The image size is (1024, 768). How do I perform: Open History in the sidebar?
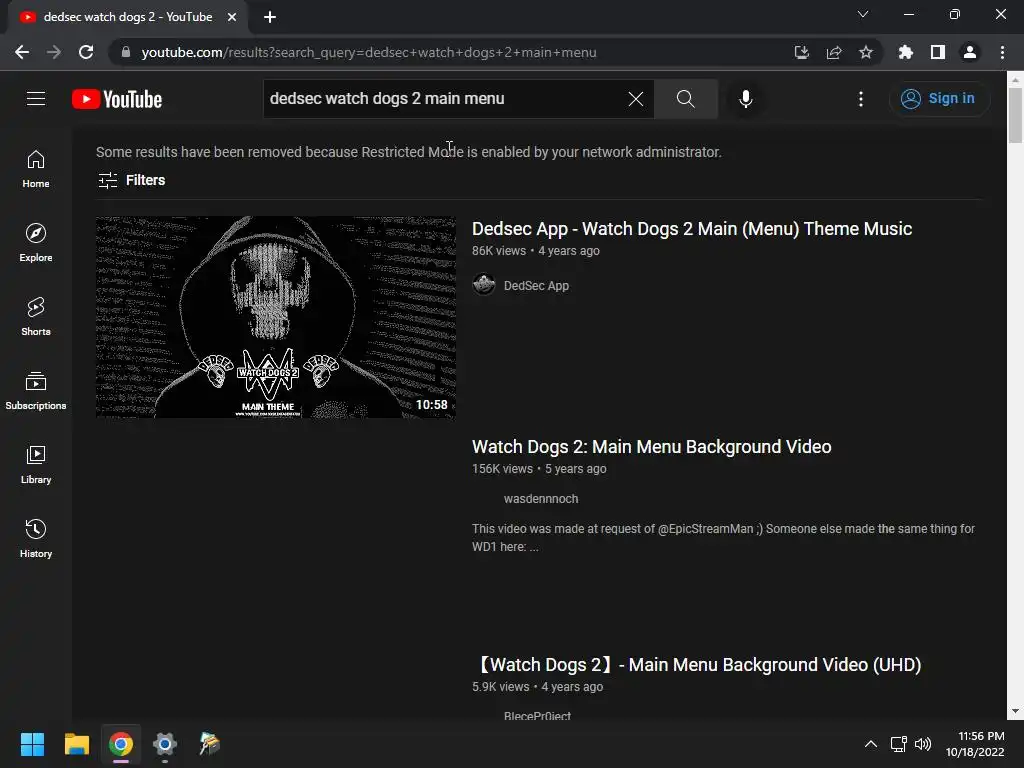click(x=36, y=538)
